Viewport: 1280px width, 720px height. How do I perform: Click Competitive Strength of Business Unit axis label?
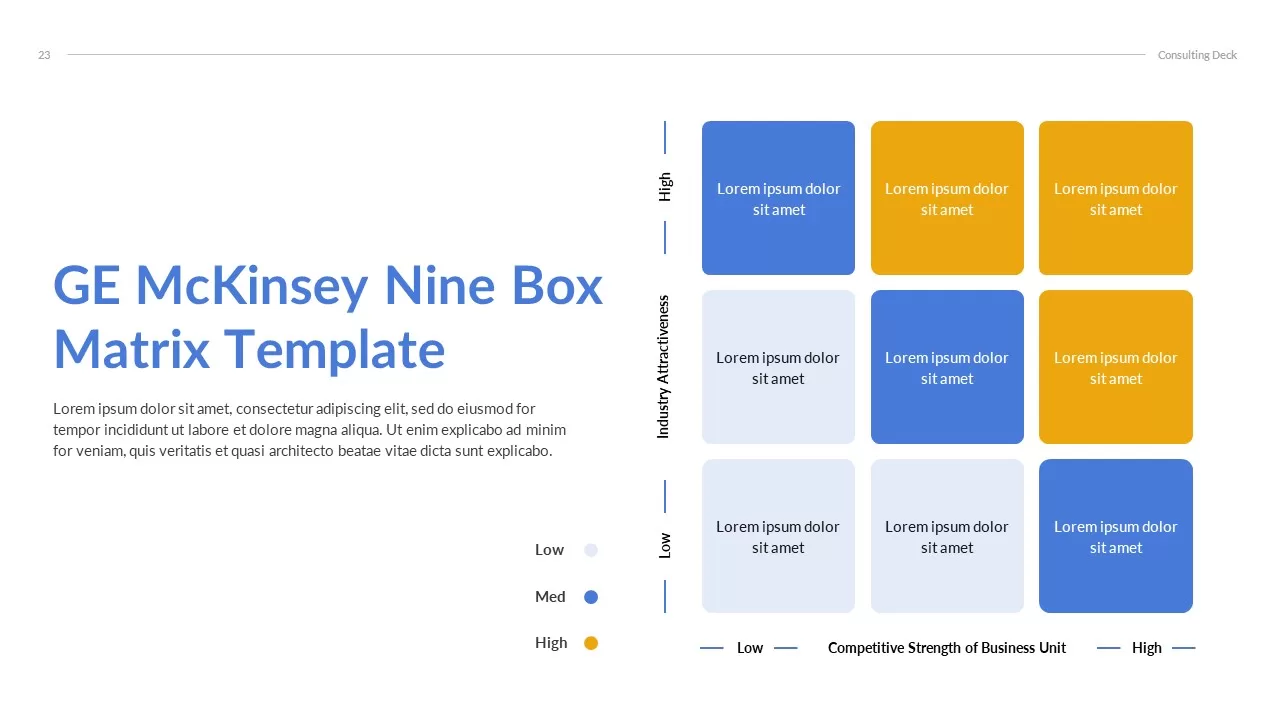(x=947, y=648)
